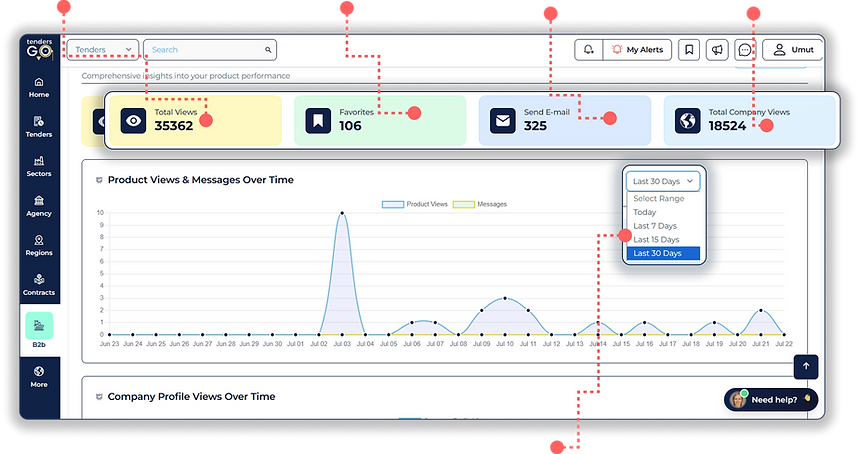Open the chat messages icon
The image size is (859, 454).
click(745, 50)
